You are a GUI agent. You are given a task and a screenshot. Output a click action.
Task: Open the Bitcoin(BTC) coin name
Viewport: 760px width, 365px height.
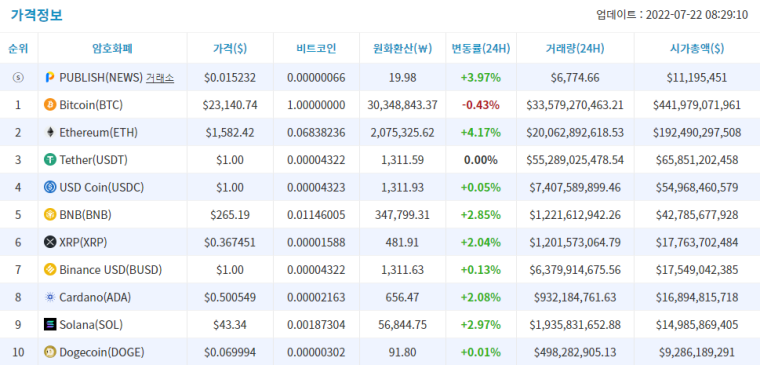(91, 105)
